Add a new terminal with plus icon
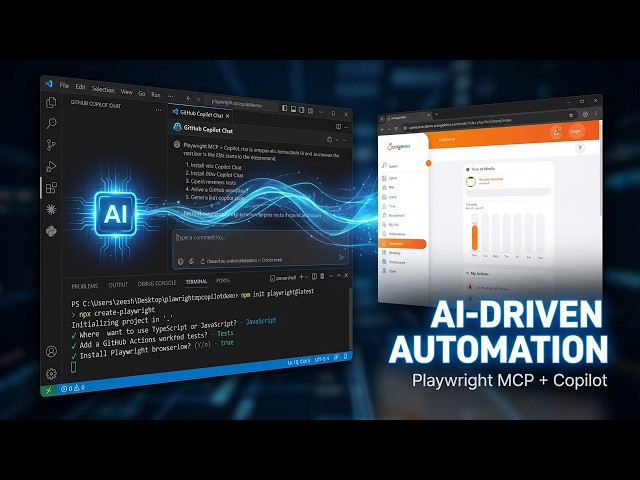640x480 pixels. 301,277
